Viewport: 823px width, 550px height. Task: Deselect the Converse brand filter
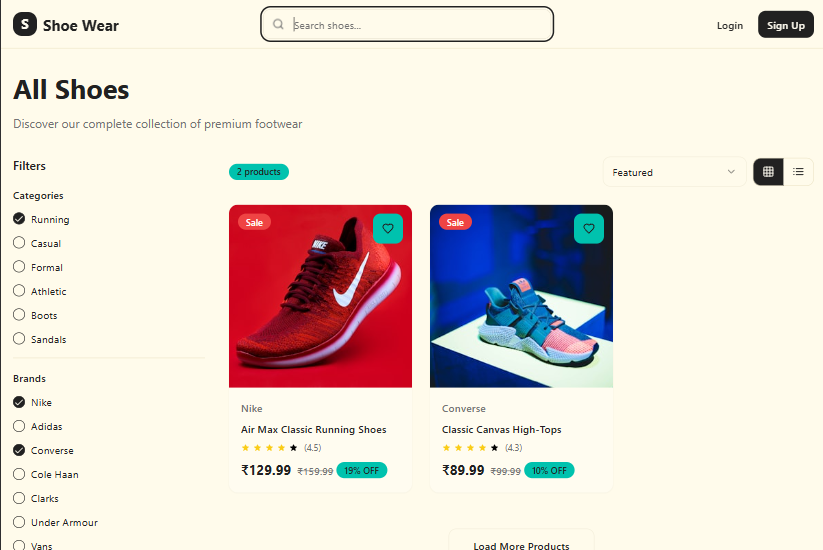pos(19,450)
